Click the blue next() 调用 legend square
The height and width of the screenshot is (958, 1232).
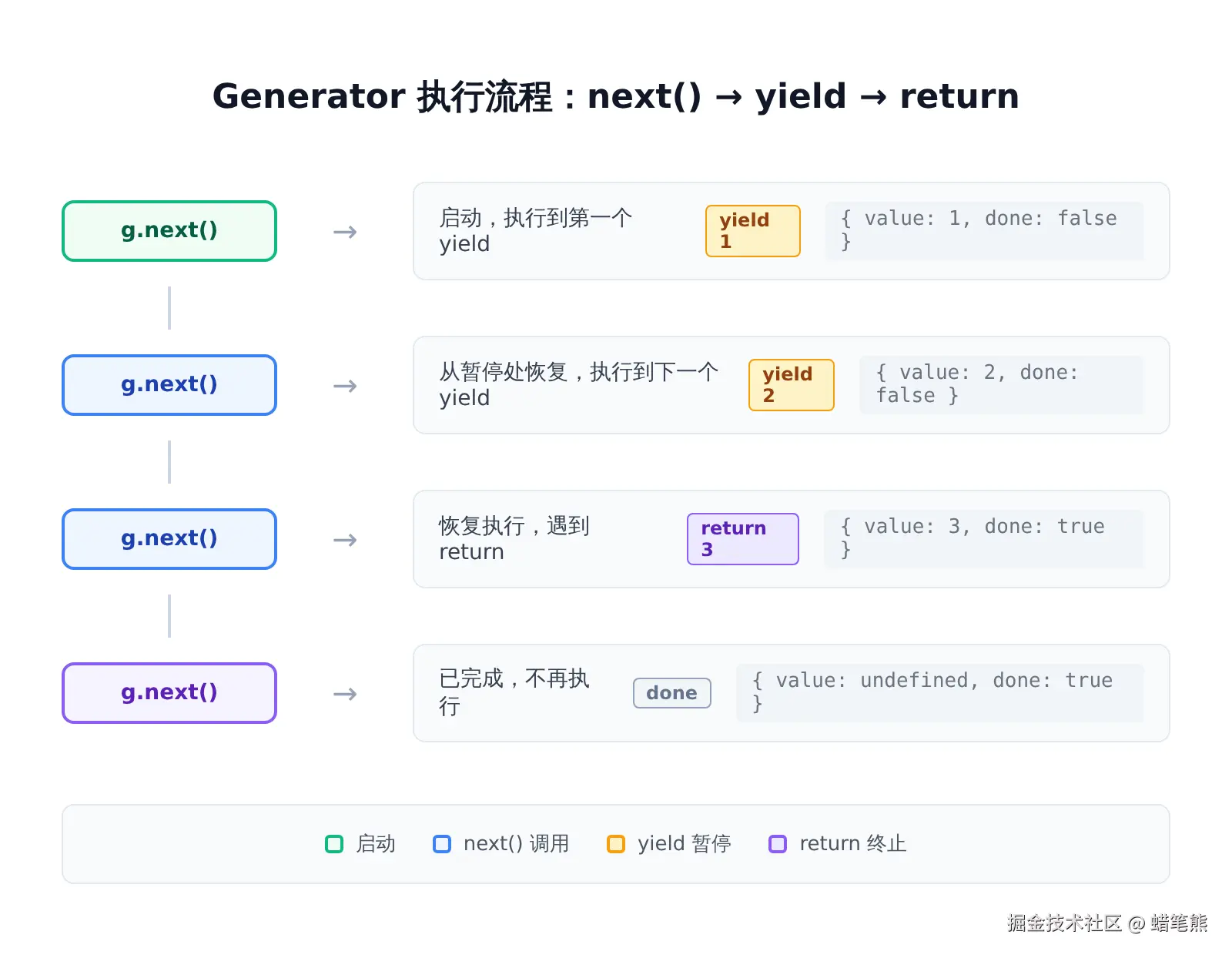[x=442, y=844]
